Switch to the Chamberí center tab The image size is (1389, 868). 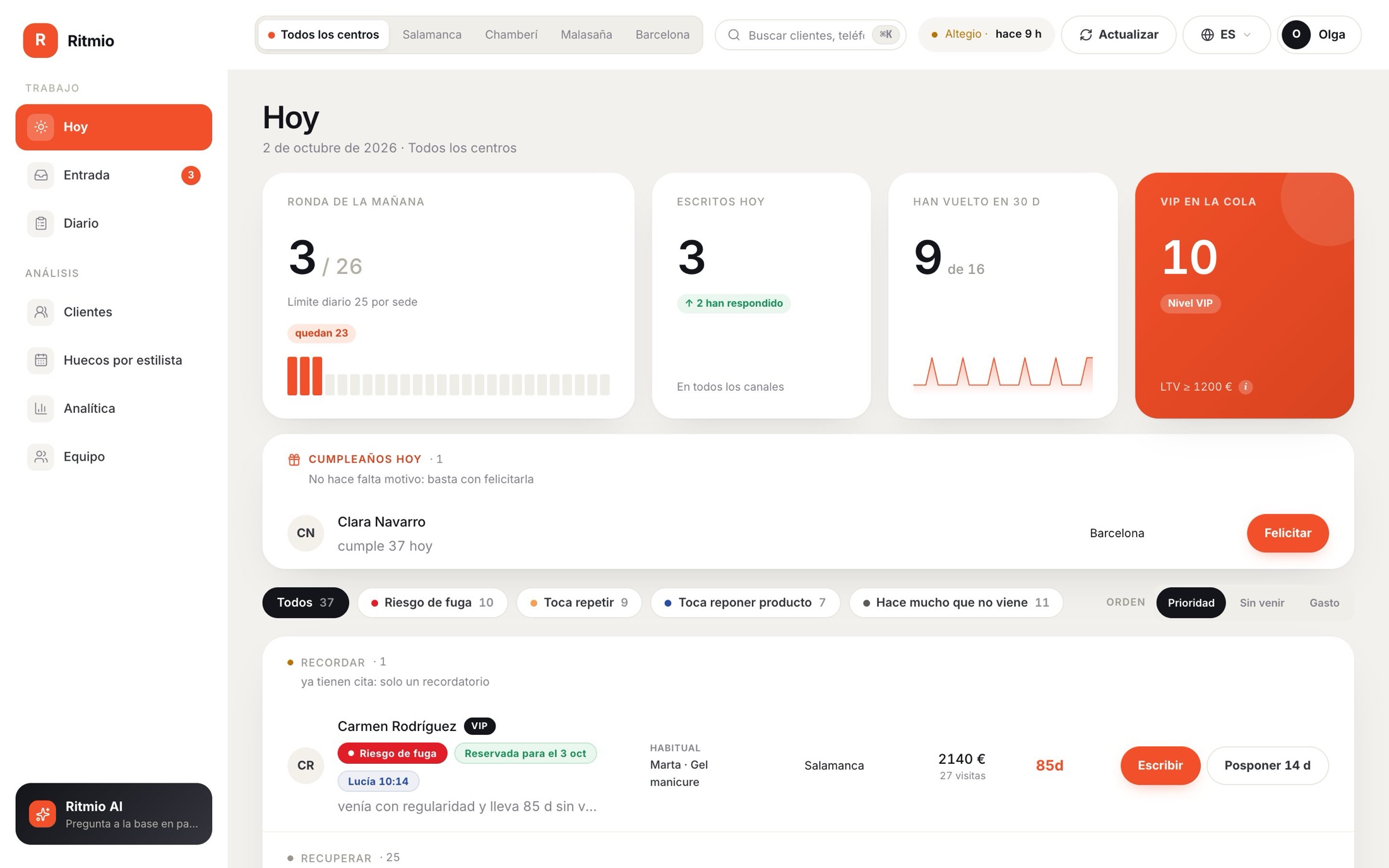click(x=511, y=35)
